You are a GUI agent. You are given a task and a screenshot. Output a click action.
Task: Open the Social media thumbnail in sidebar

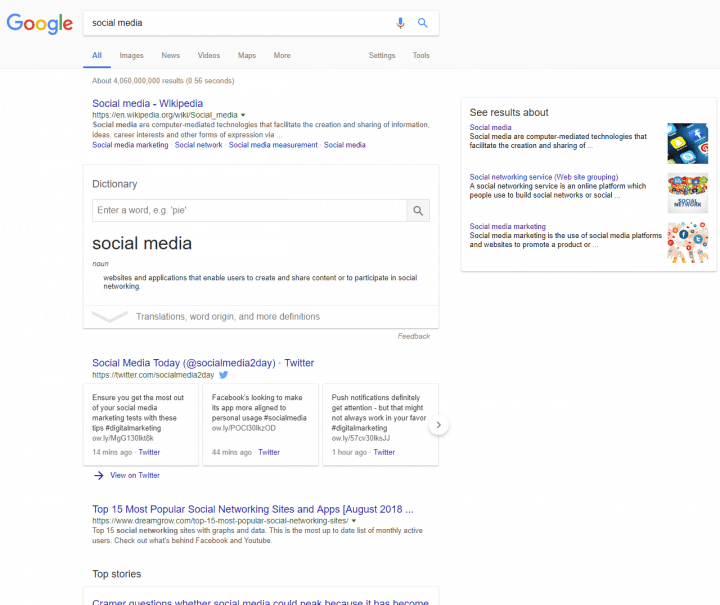[x=687, y=143]
